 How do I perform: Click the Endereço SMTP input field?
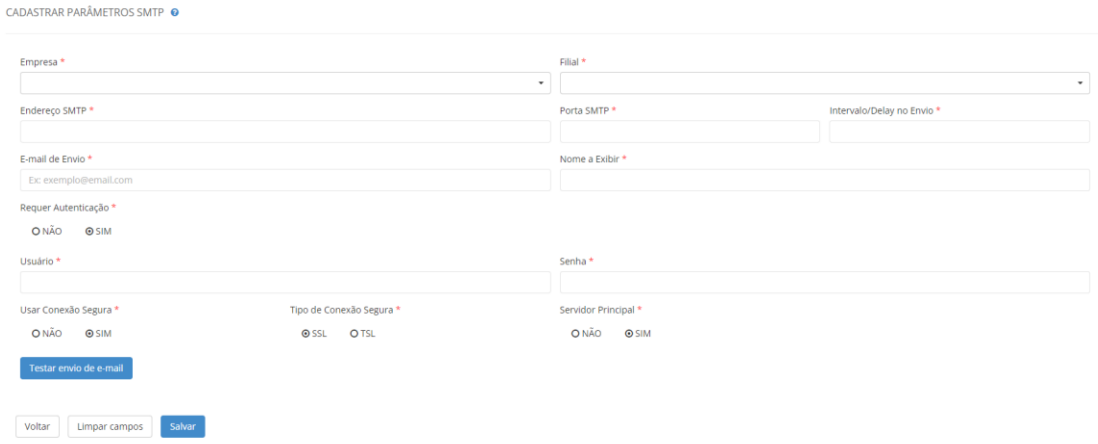click(x=285, y=132)
